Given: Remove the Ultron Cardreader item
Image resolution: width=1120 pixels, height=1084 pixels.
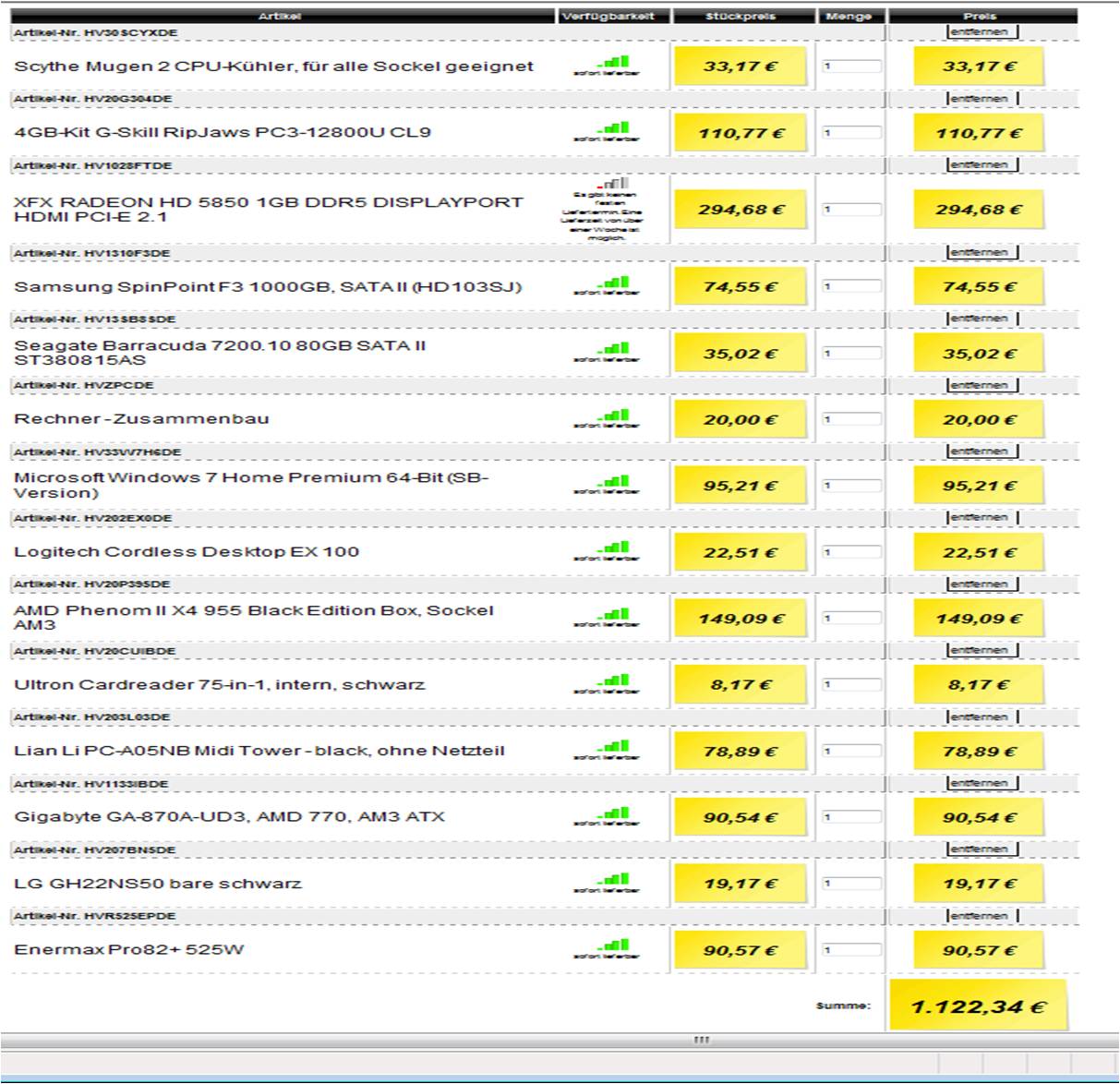Looking at the screenshot, I should 982,650.
